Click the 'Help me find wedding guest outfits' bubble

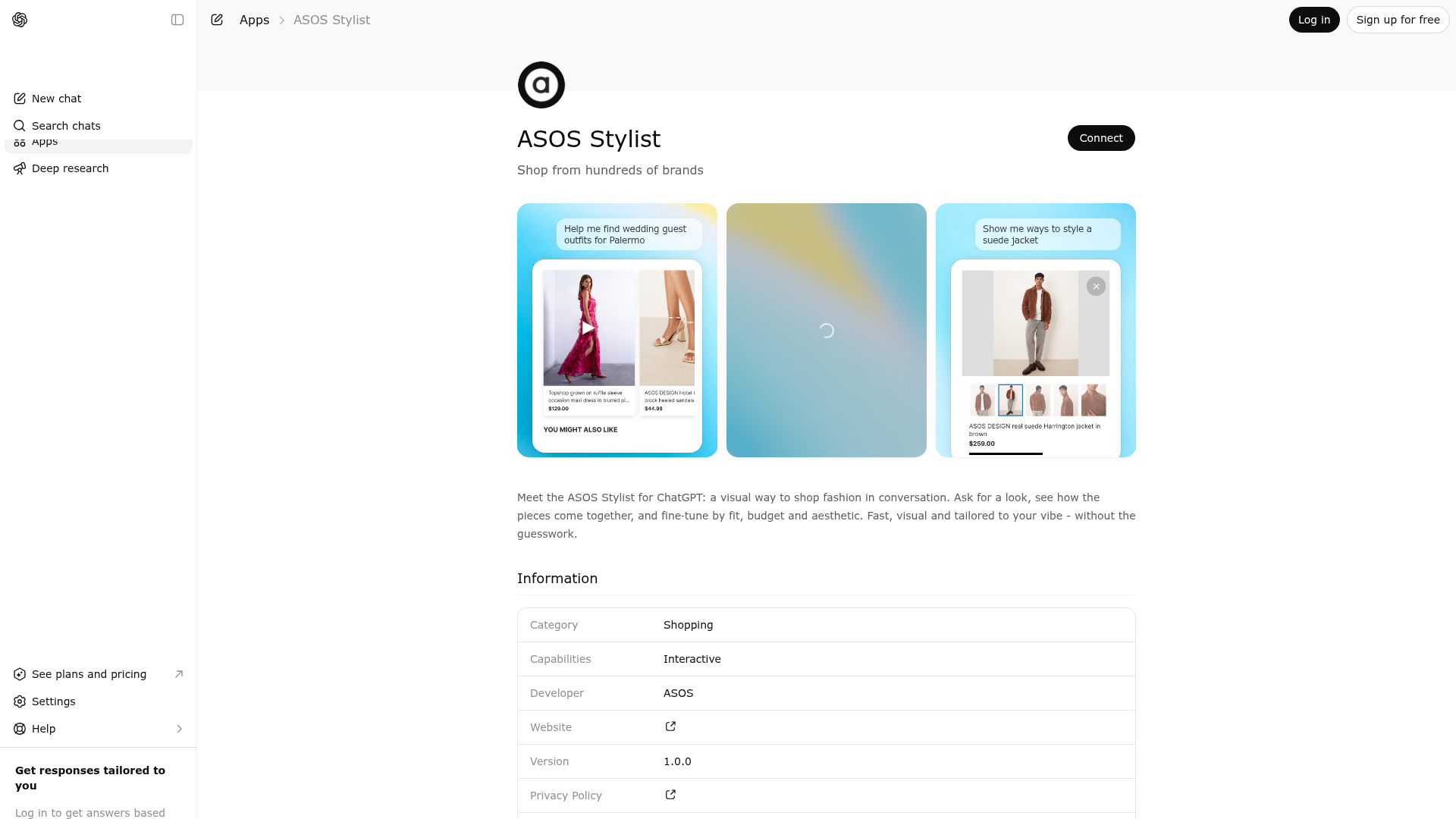click(x=629, y=234)
